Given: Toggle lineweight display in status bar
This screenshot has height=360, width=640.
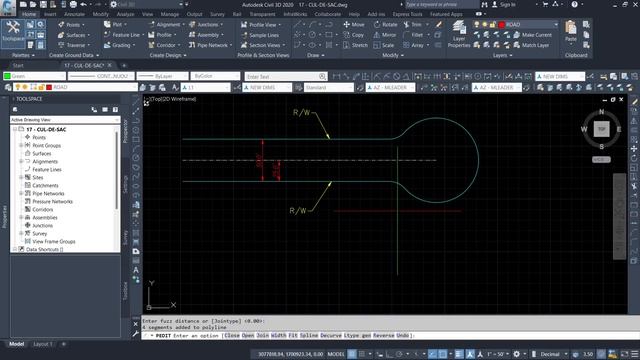Looking at the screenshot, I should click(x=459, y=354).
